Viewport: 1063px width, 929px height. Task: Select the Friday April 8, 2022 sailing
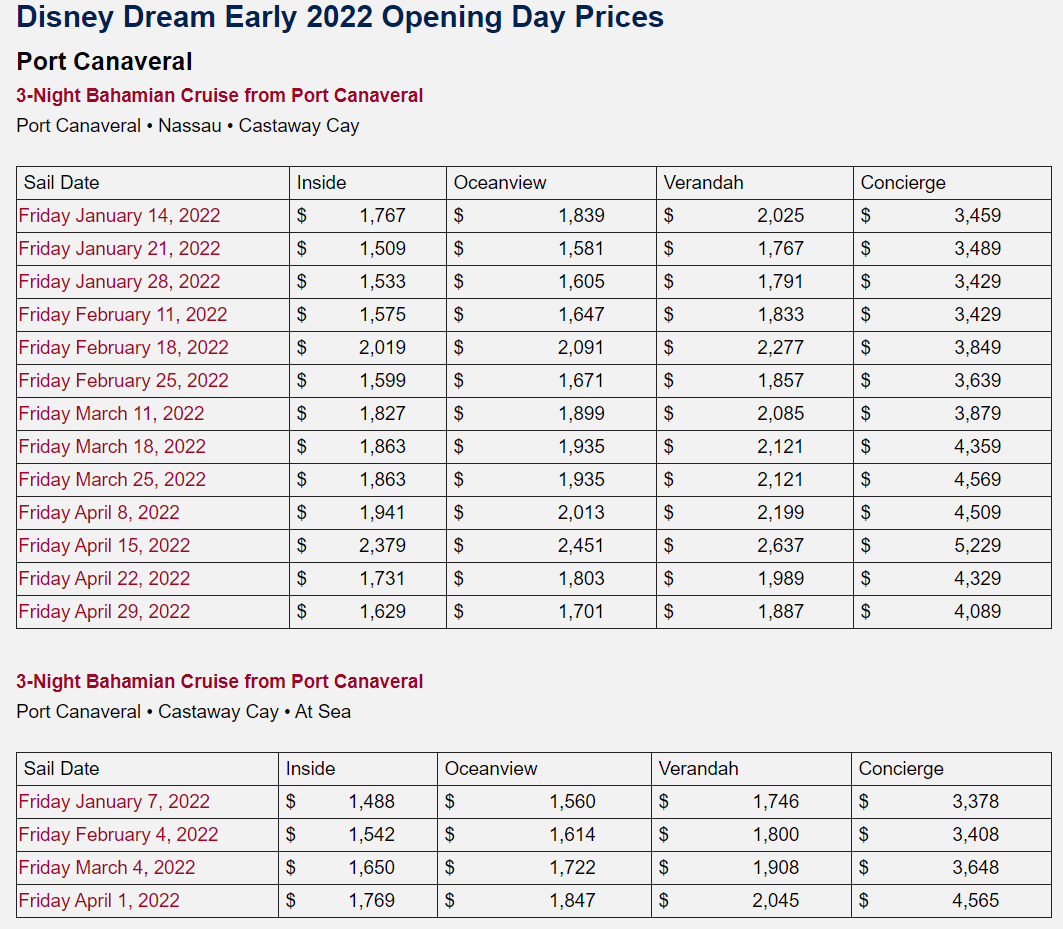click(99, 513)
